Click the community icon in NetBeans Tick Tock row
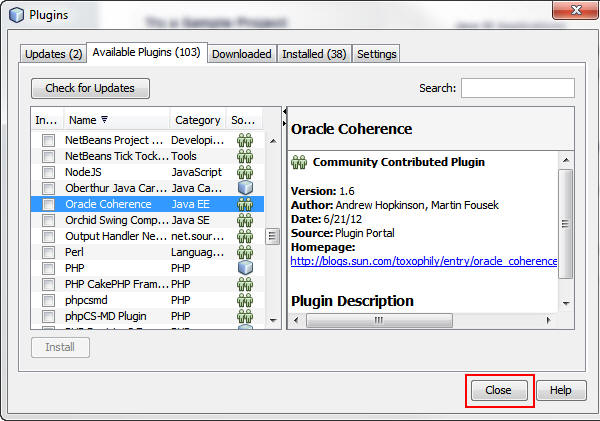 [x=245, y=157]
